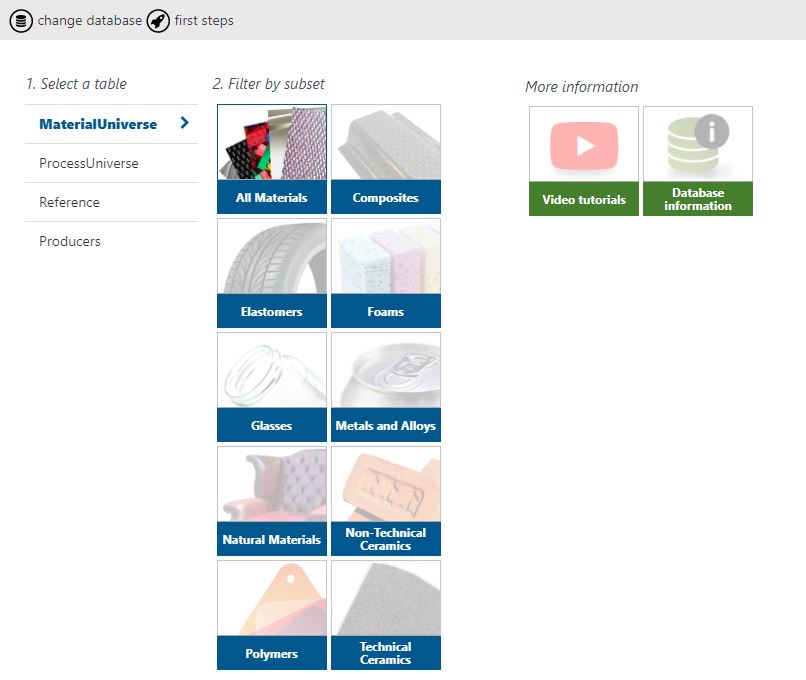
Task: Click the change database stack icon
Action: pyautogui.click(x=21, y=21)
